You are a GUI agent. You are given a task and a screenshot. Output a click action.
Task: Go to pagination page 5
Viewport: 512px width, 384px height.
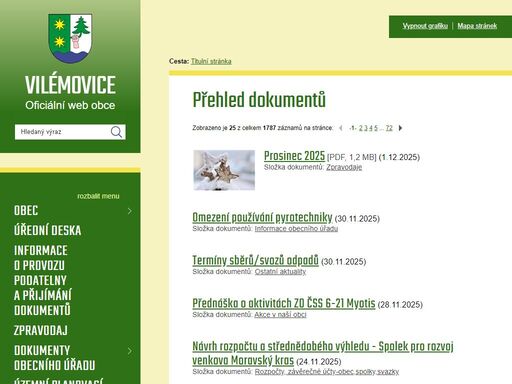[x=376, y=128]
